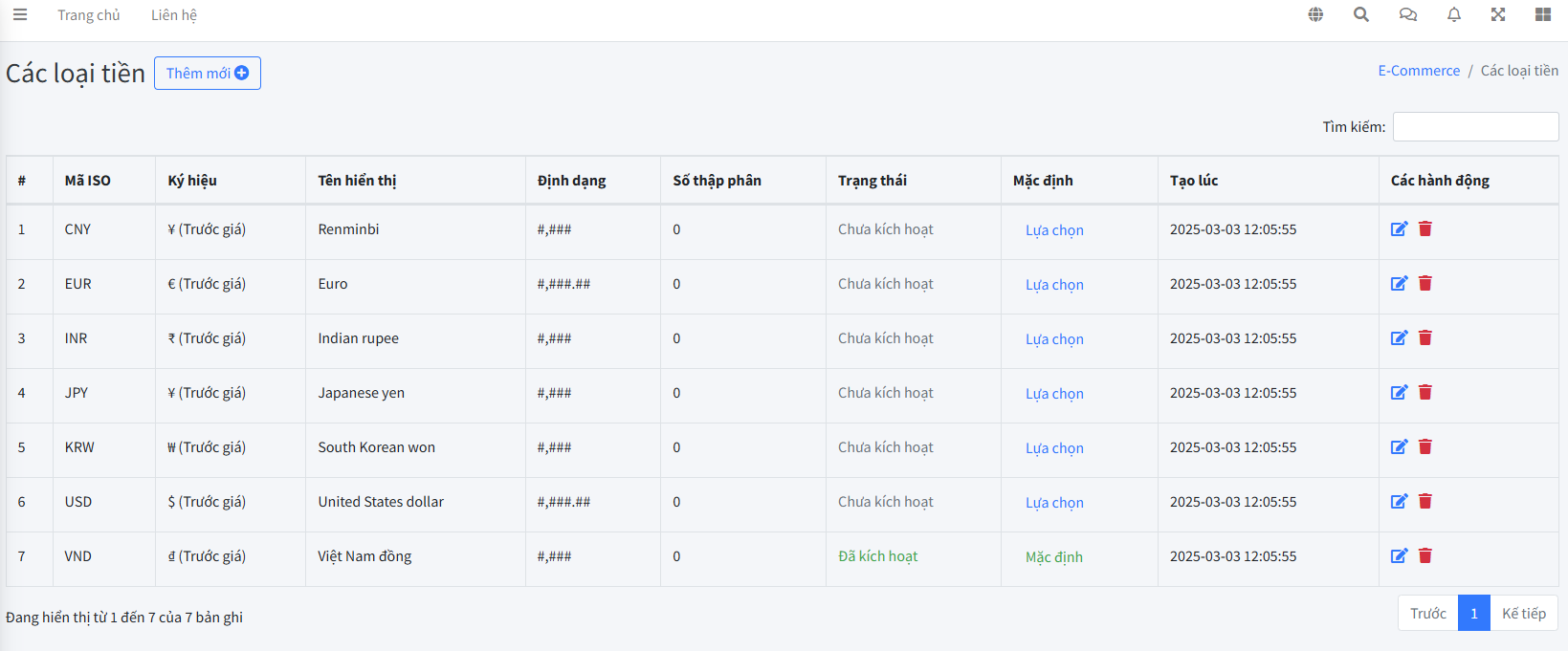
Task: Open E-Commerce breadcrumb link
Action: [1419, 71]
